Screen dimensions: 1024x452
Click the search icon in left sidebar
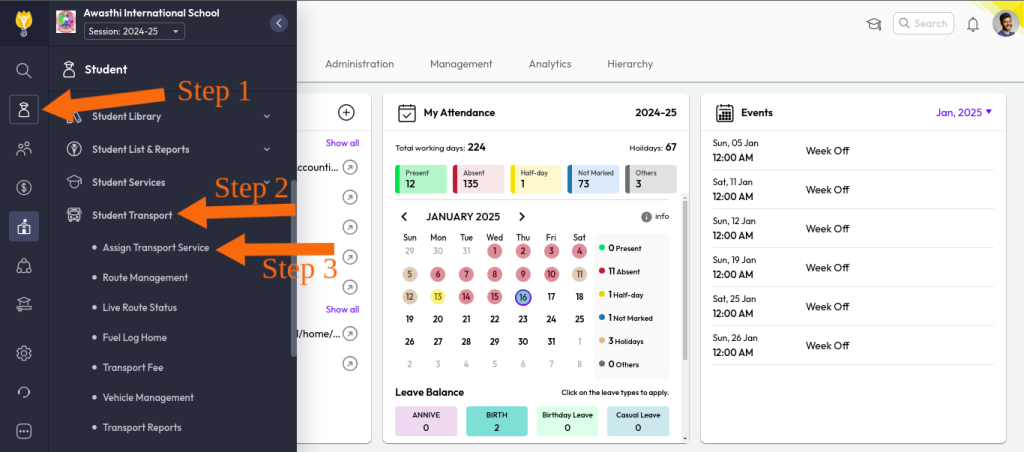[x=24, y=70]
